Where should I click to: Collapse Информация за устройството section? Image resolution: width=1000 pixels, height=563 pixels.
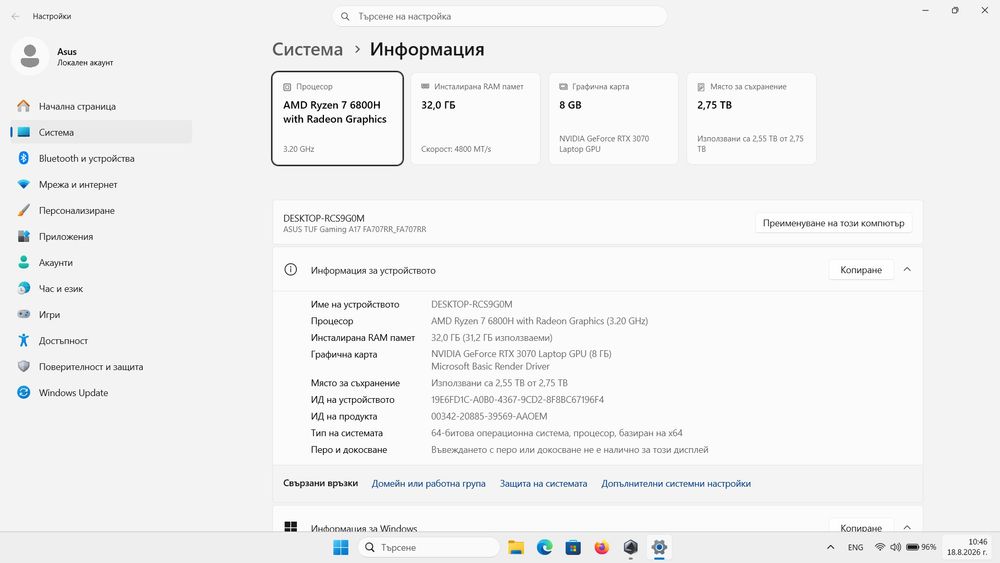(x=907, y=270)
